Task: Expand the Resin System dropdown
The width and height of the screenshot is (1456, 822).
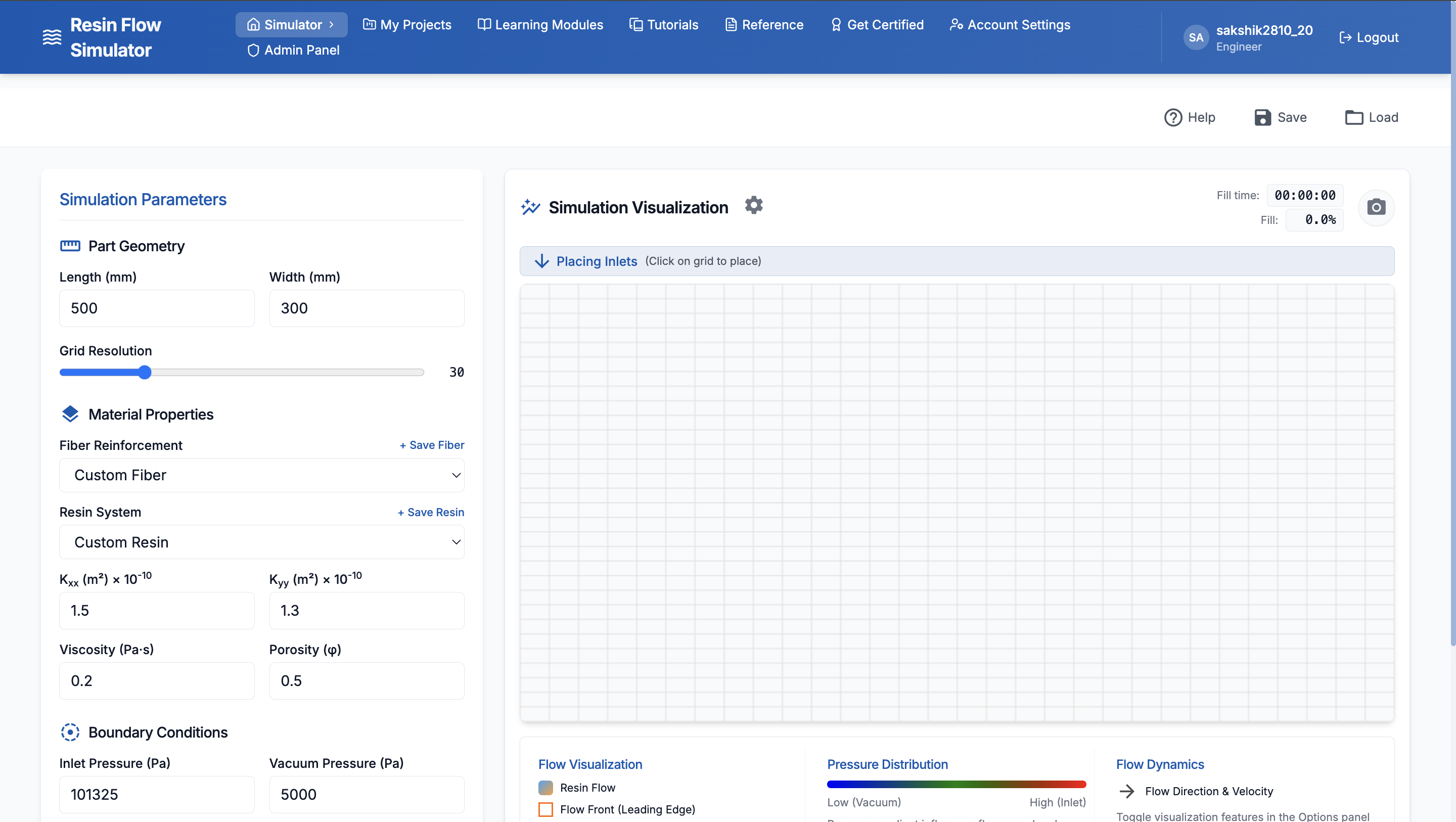Action: pos(262,542)
